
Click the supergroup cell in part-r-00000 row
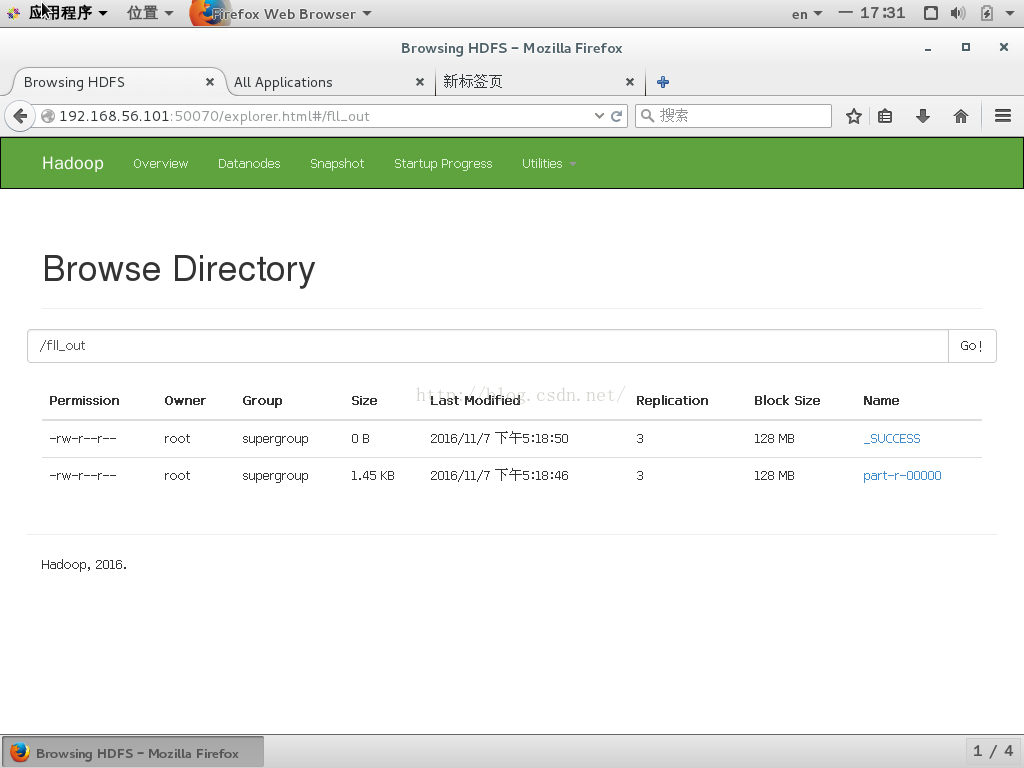pyautogui.click(x=275, y=476)
